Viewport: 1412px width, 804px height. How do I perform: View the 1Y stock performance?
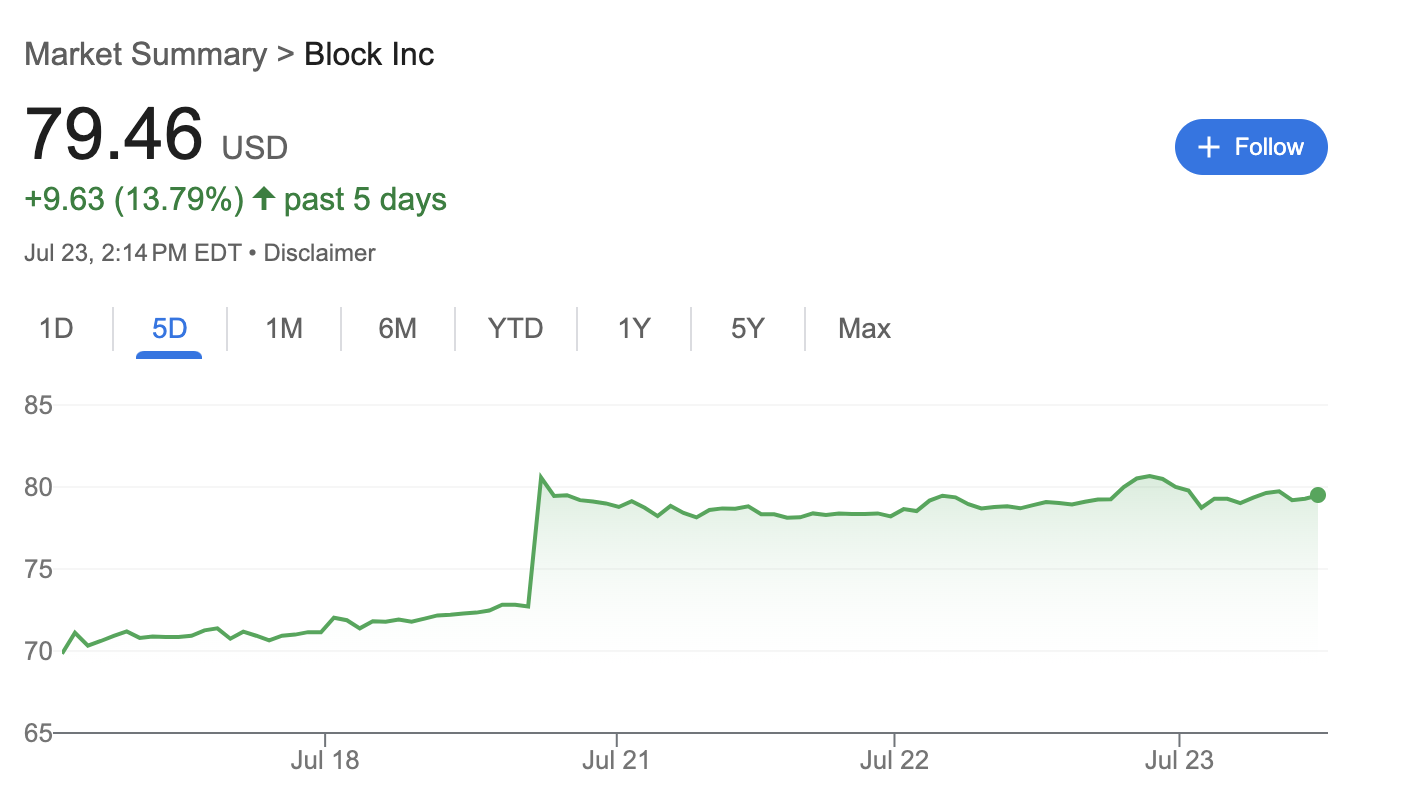(632, 328)
